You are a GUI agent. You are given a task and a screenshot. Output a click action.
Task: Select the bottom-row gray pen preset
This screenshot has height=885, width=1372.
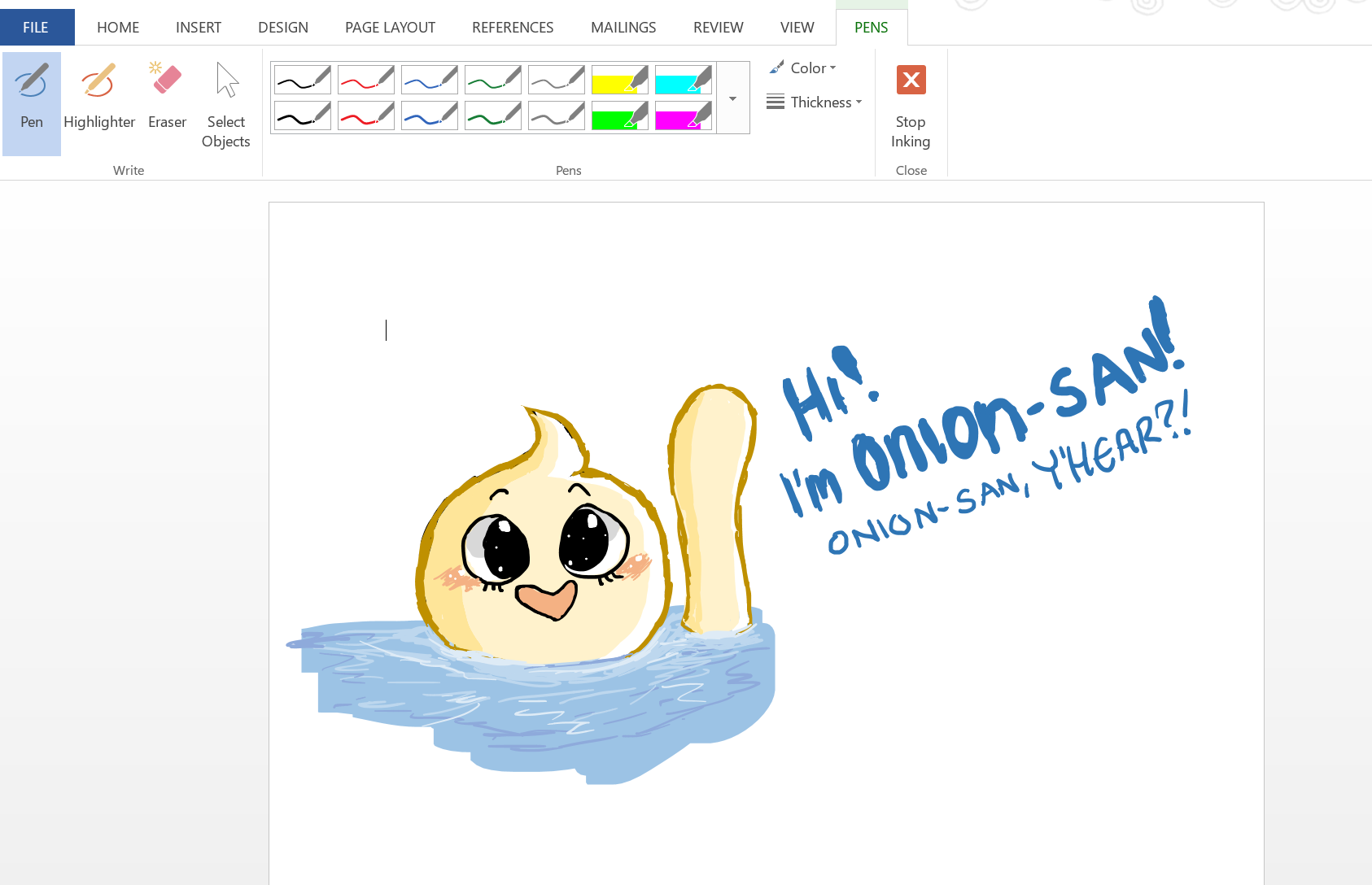pyautogui.click(x=557, y=116)
